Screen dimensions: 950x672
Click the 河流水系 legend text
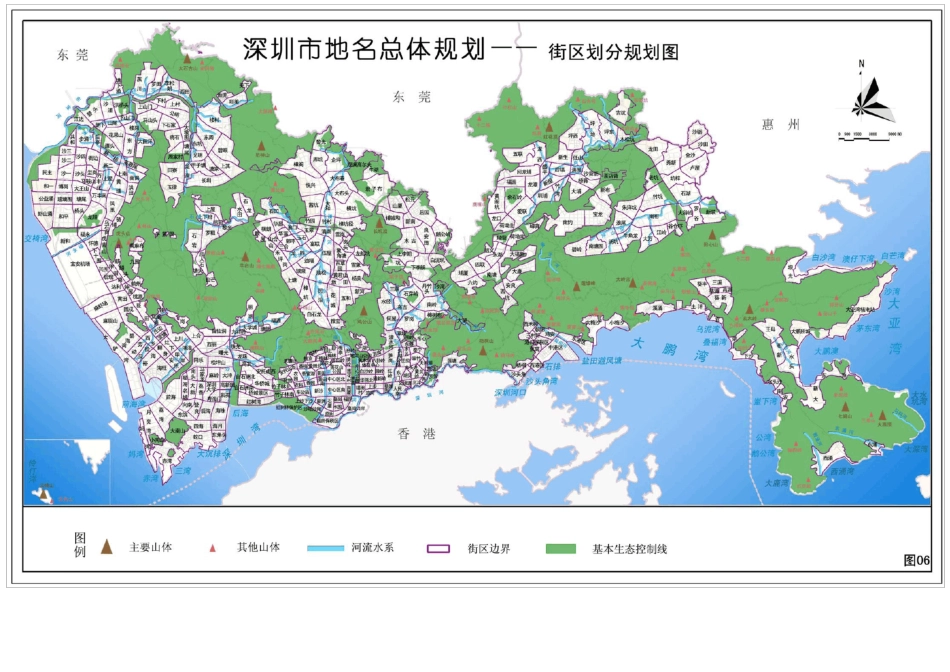click(x=373, y=548)
